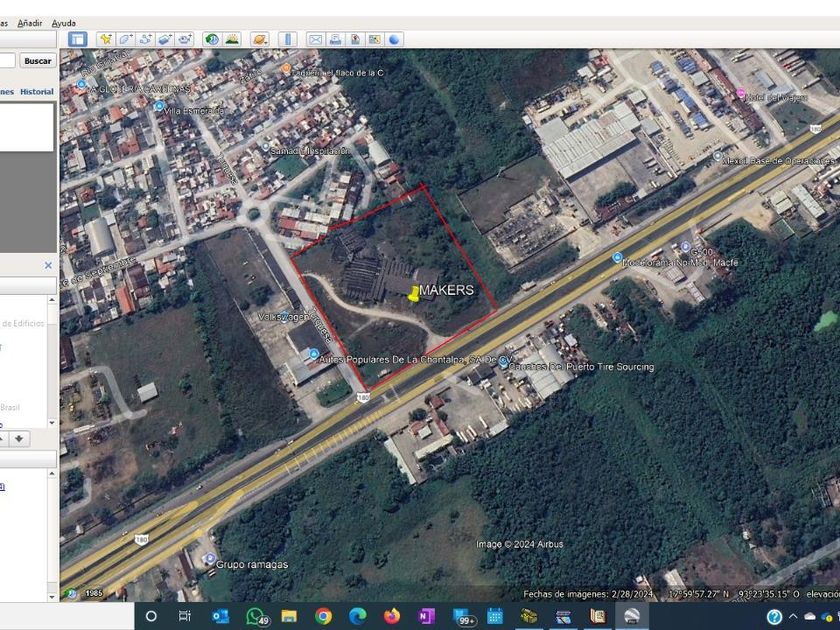
Task: Launch File Explorer from the taskbar
Action: (x=289, y=617)
